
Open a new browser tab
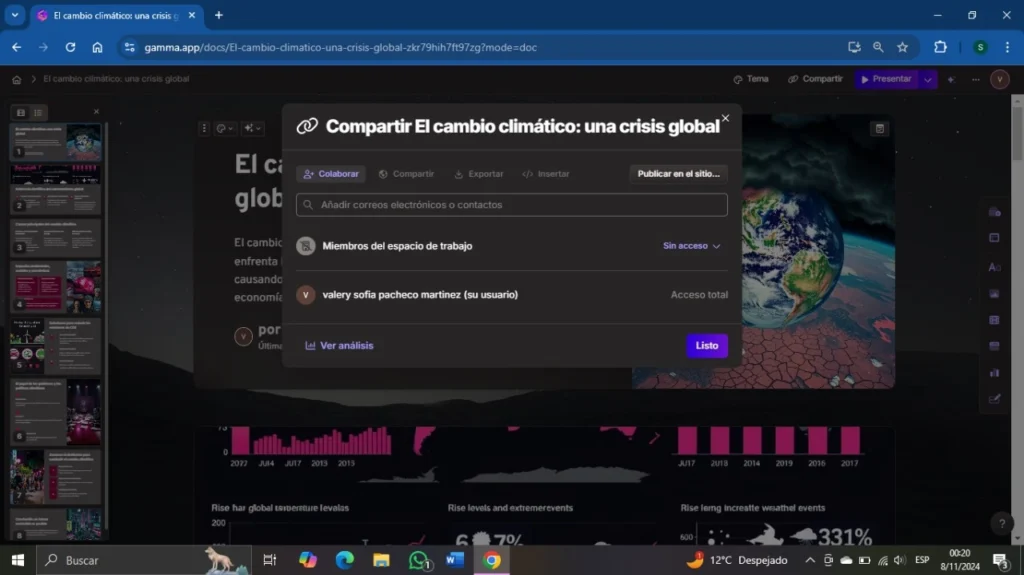pos(219,15)
